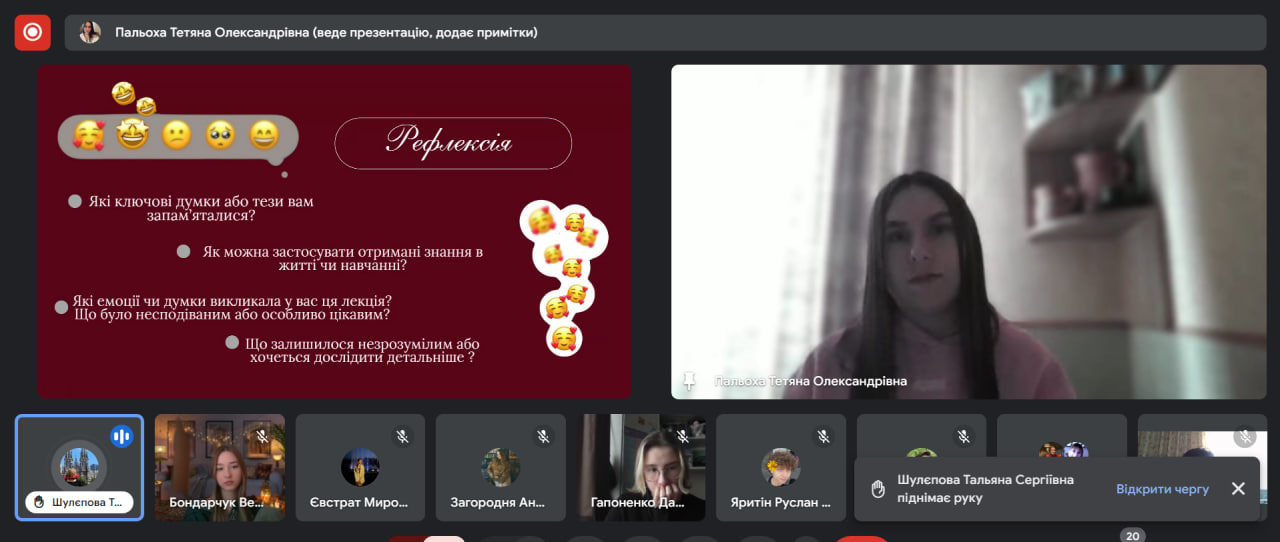
Task: Click presenter avatar in the top banner
Action: (90, 32)
